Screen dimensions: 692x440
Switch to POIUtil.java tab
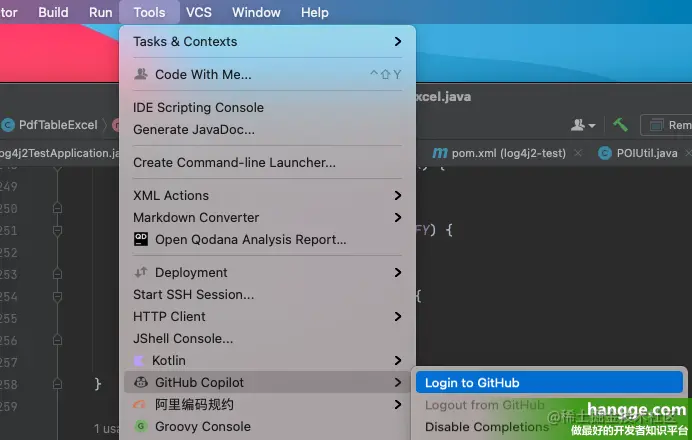[x=647, y=153]
